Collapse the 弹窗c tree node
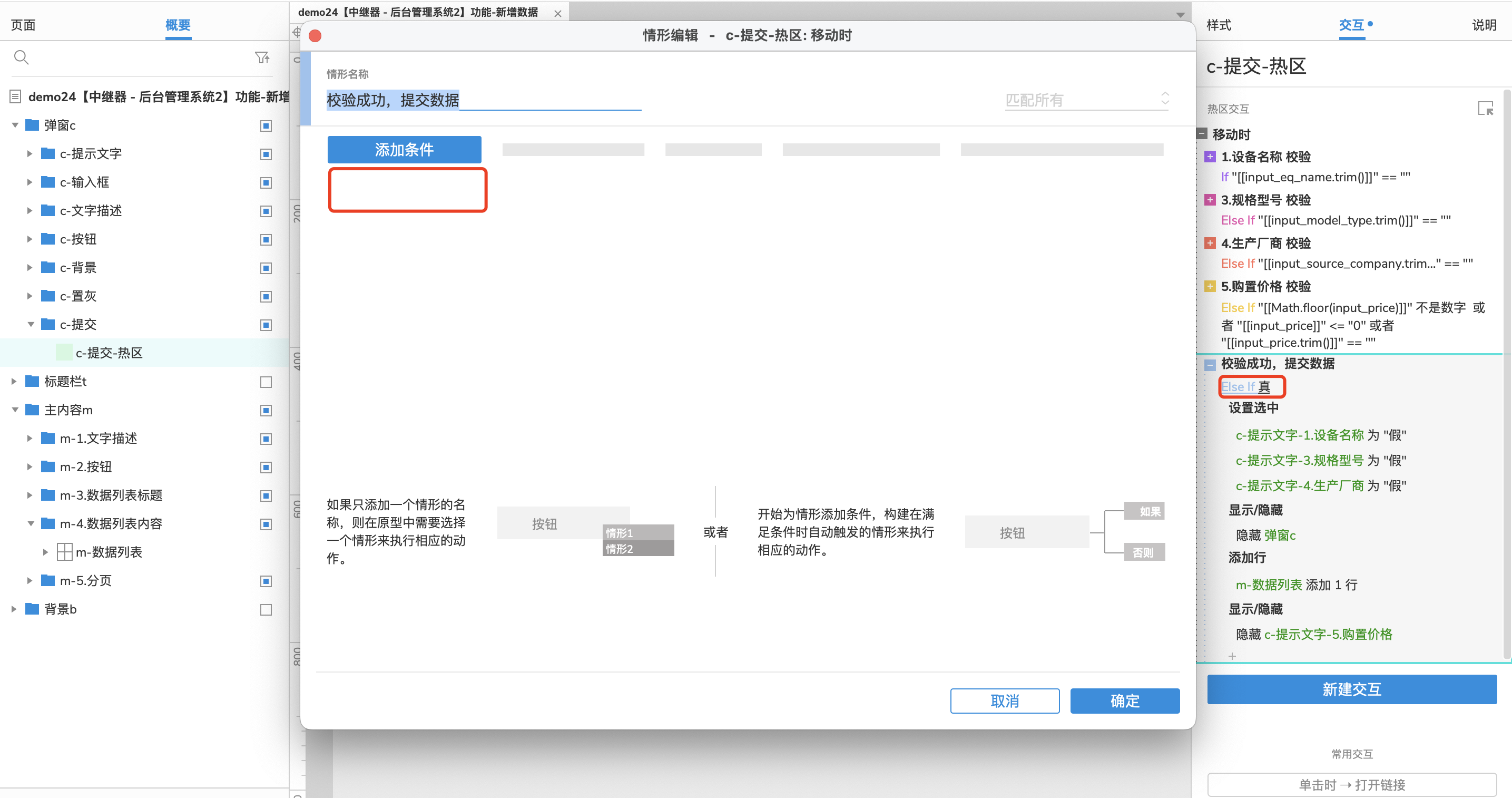This screenshot has height=798, width=1512. (15, 125)
